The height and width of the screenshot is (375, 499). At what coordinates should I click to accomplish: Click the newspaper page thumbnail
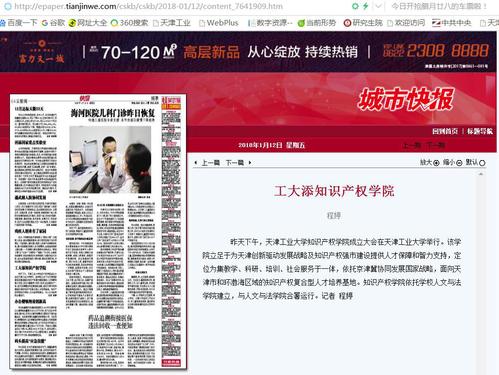[98, 231]
